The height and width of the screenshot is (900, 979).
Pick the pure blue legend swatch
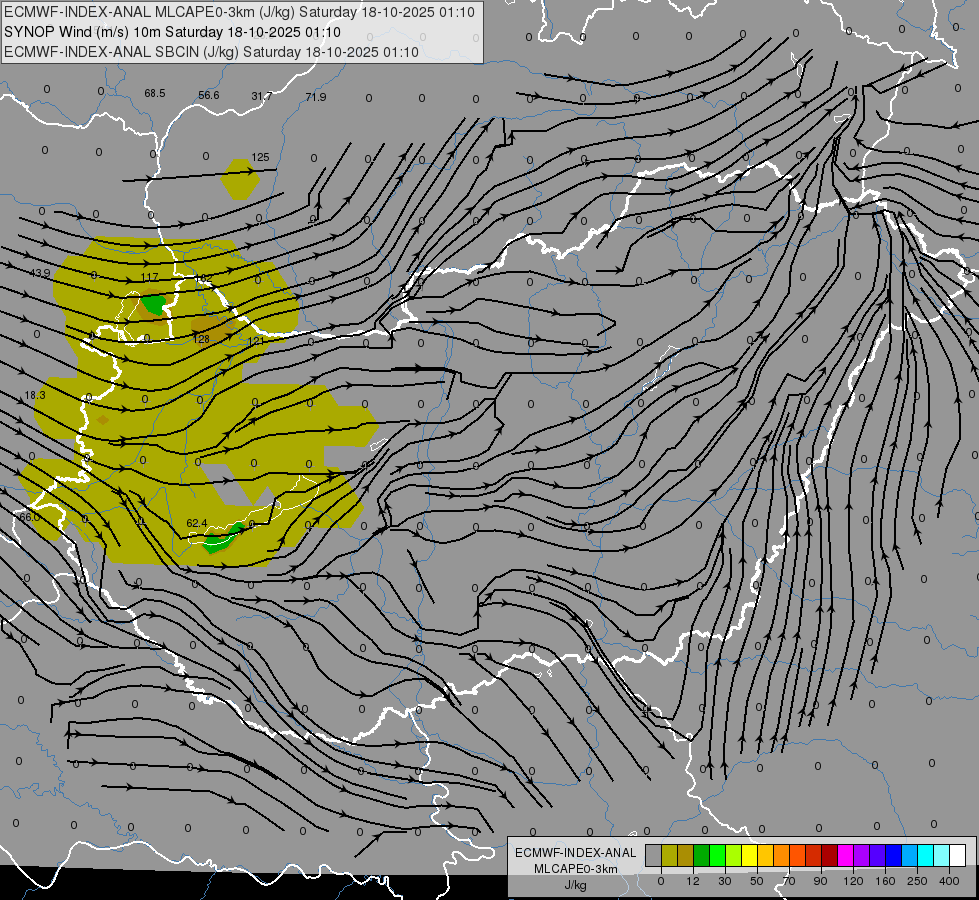(893, 856)
